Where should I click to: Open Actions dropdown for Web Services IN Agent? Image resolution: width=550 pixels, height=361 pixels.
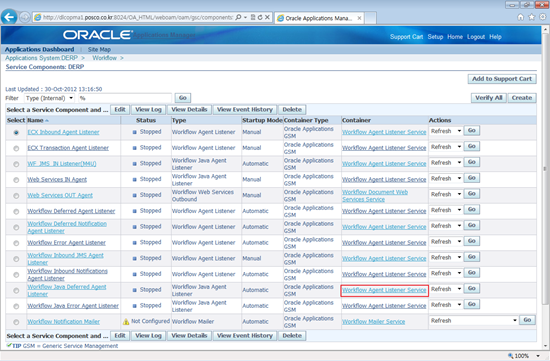coord(445,178)
